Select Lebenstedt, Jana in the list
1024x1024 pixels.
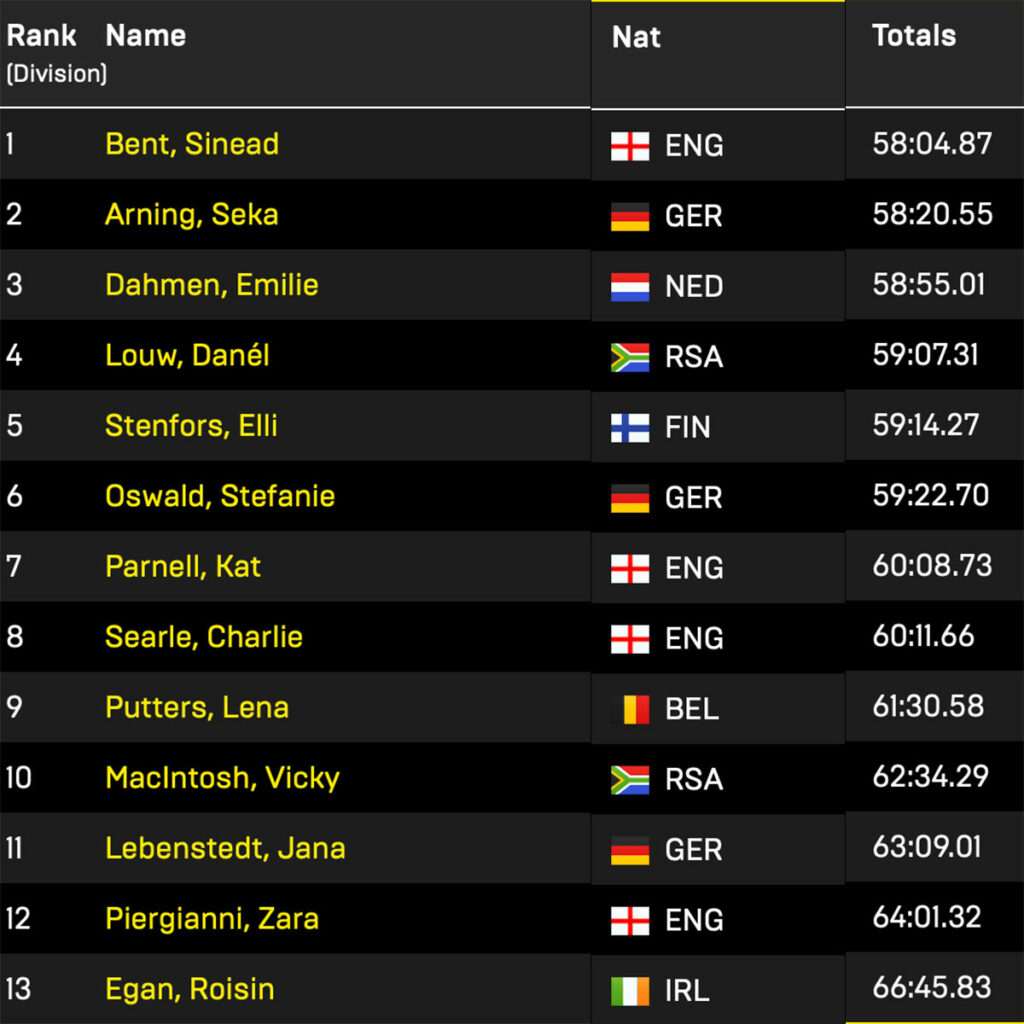pos(225,848)
